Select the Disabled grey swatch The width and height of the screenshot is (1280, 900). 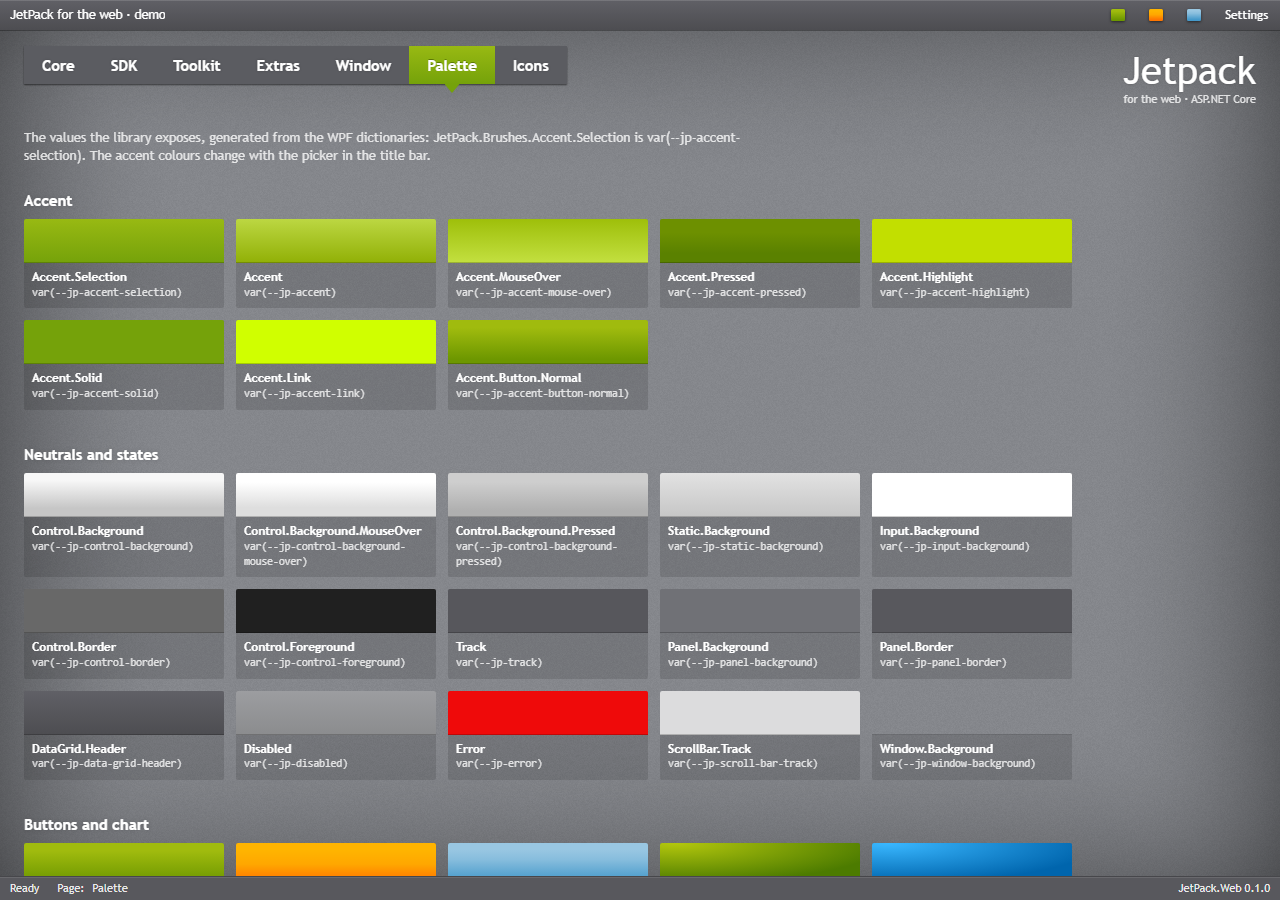(x=336, y=713)
